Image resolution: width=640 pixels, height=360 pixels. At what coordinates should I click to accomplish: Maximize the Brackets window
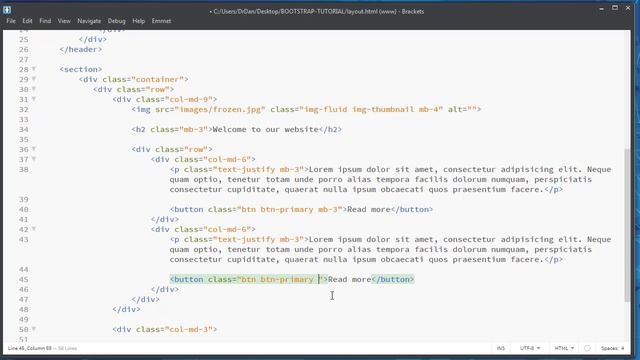tap(615, 8)
